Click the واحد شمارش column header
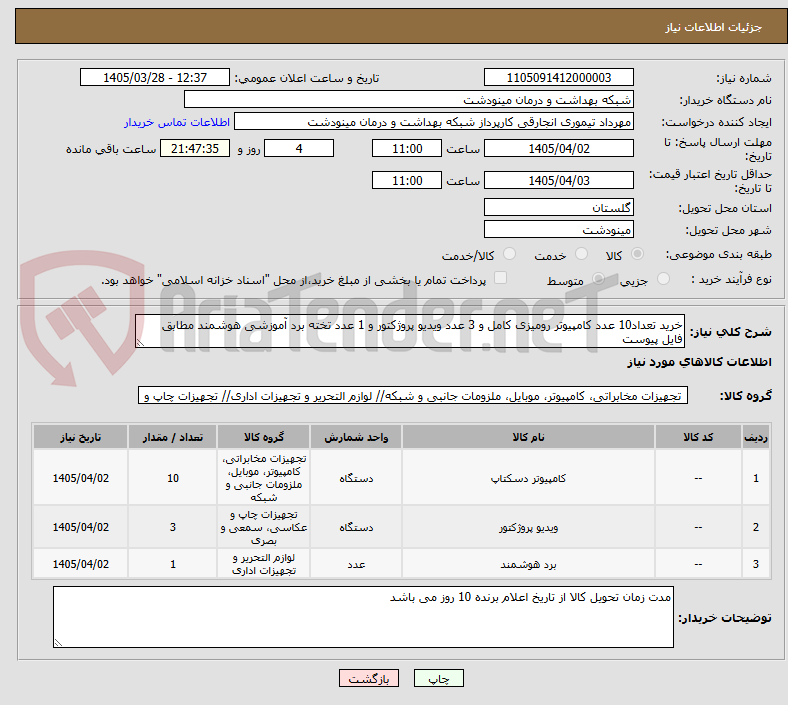This screenshot has width=788, height=705. coord(356,437)
